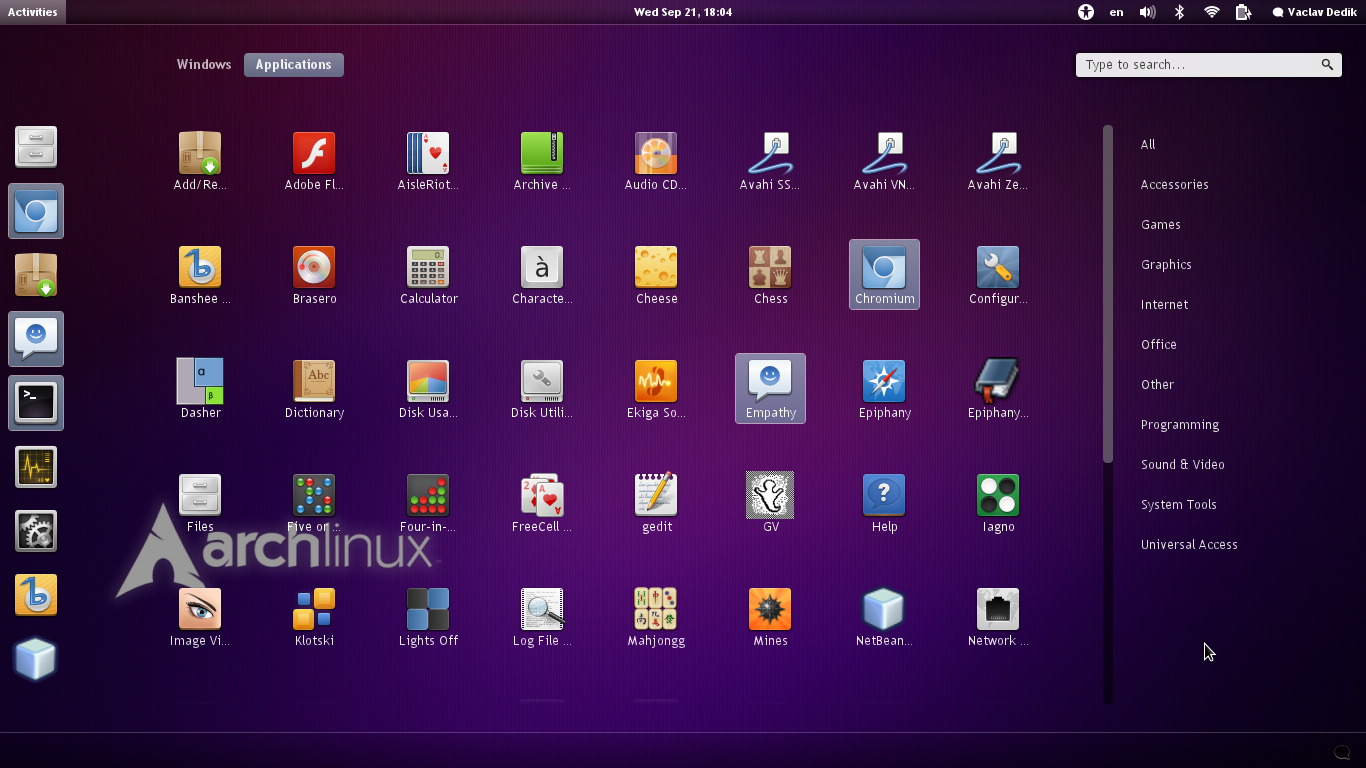Launch Dasher text entry app
Screen dimensions: 1366x768
coord(200,389)
